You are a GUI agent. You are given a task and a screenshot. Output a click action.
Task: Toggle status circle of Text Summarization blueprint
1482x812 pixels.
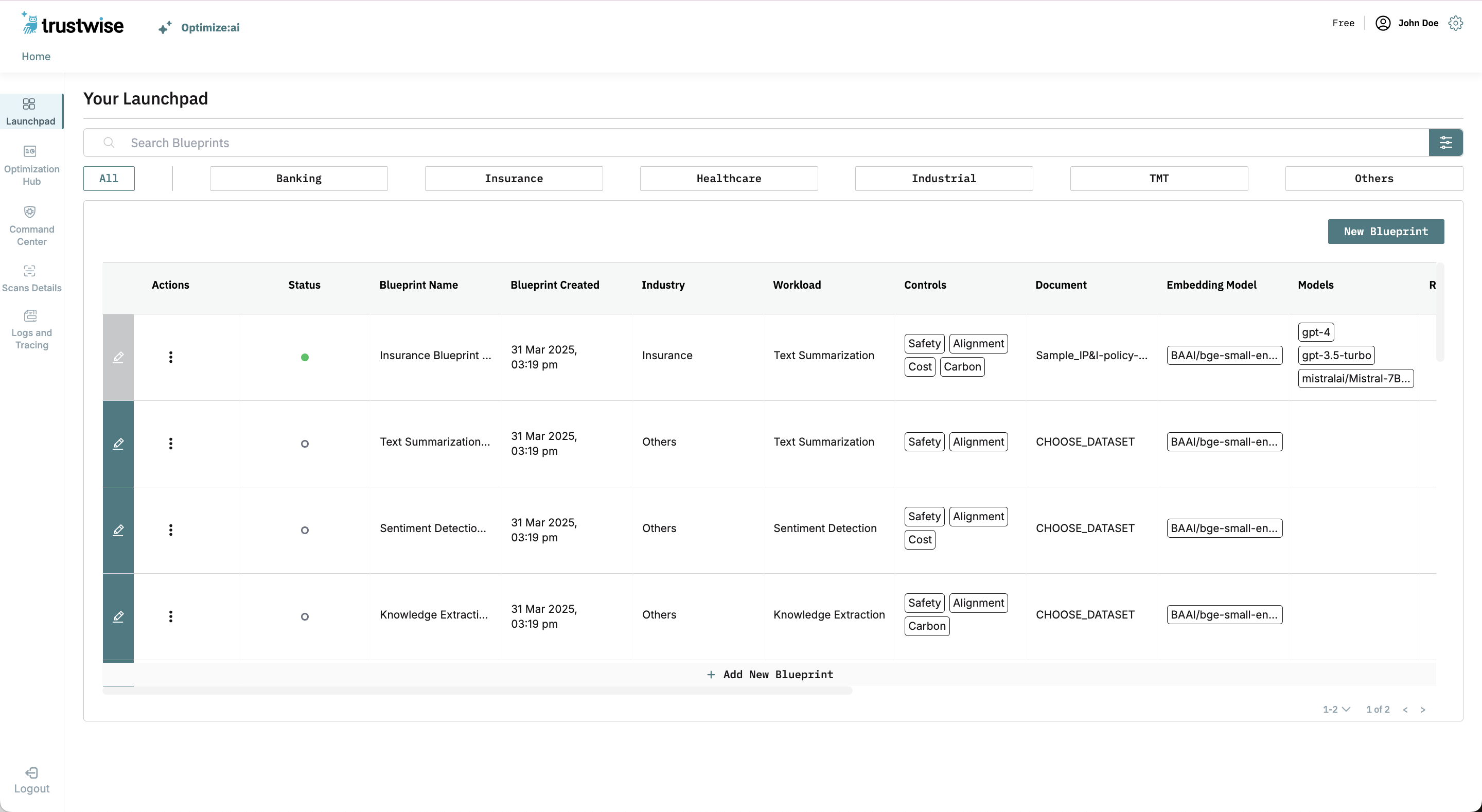pos(305,444)
